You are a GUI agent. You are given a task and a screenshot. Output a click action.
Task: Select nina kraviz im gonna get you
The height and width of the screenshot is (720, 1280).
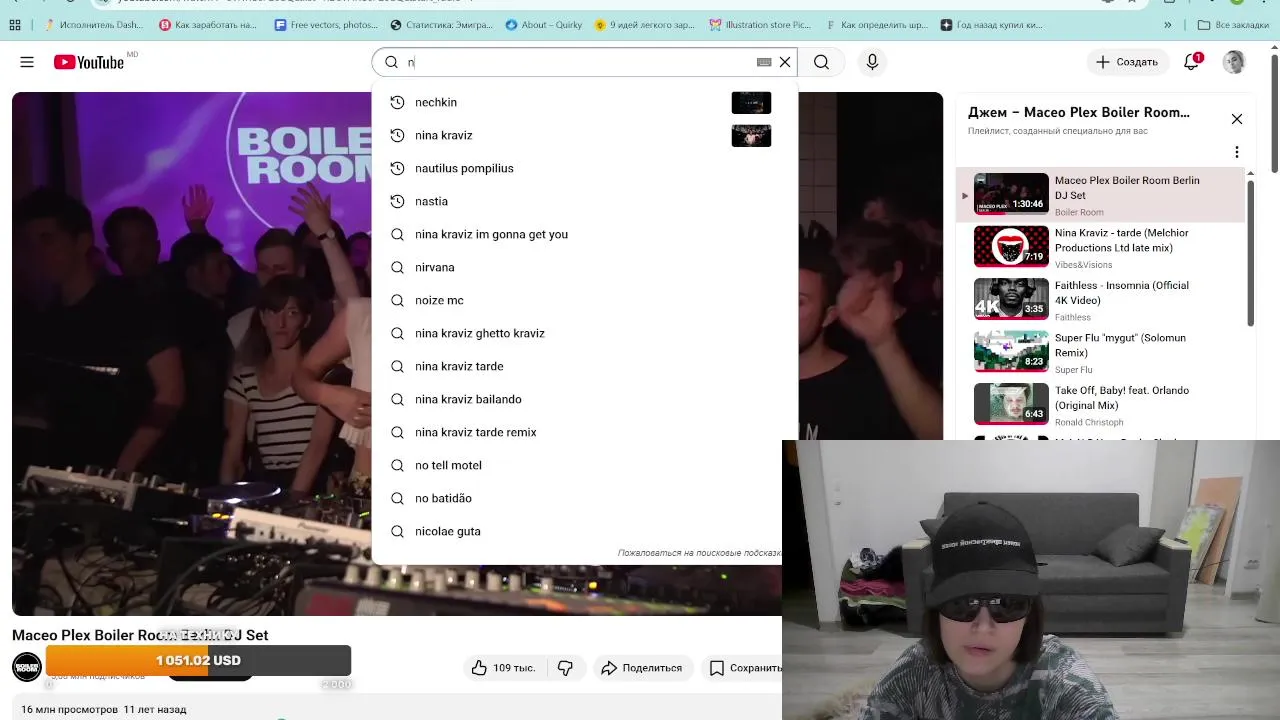584,234
